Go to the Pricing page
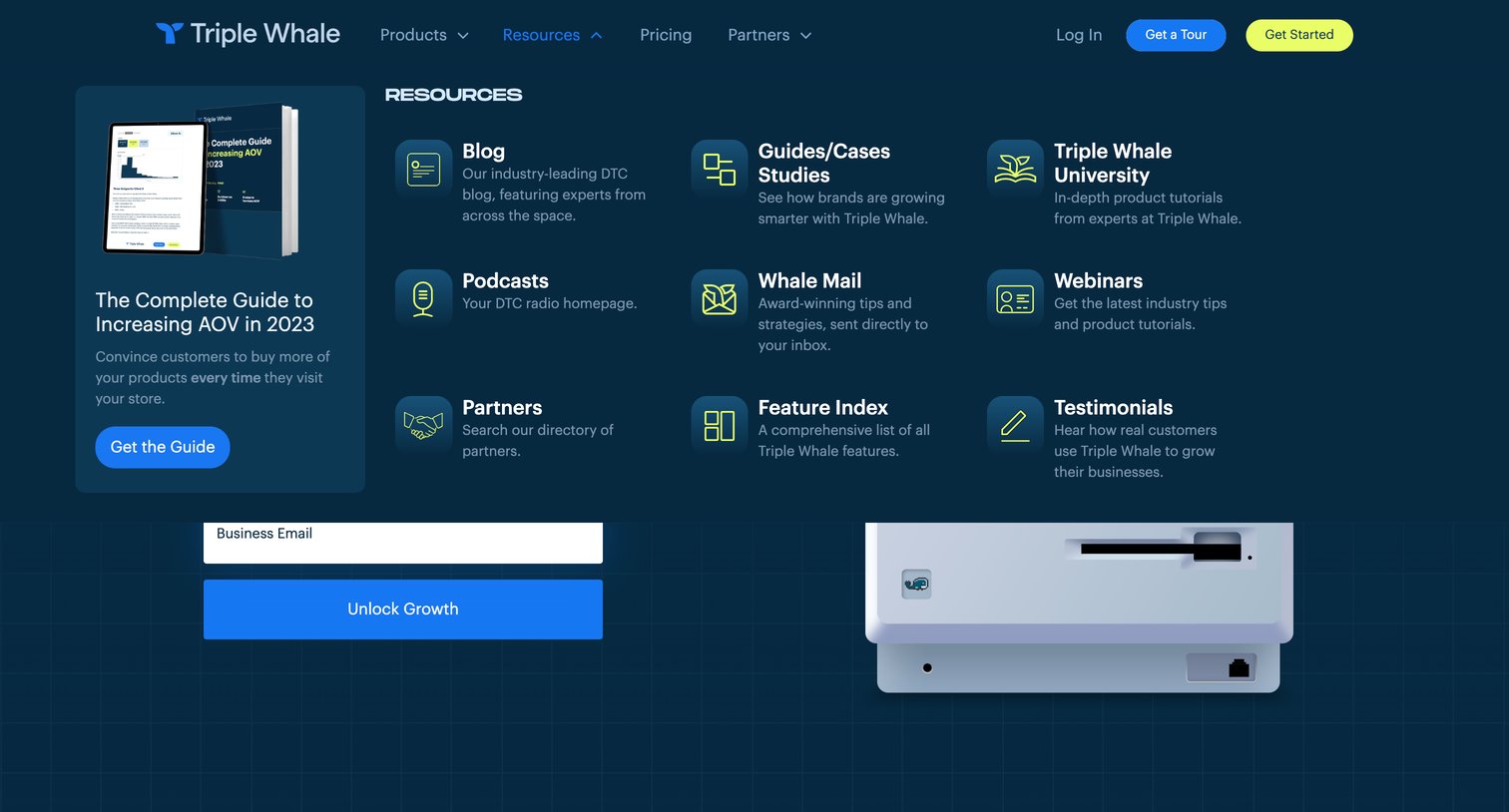This screenshot has height=812, width=1509. point(666,35)
